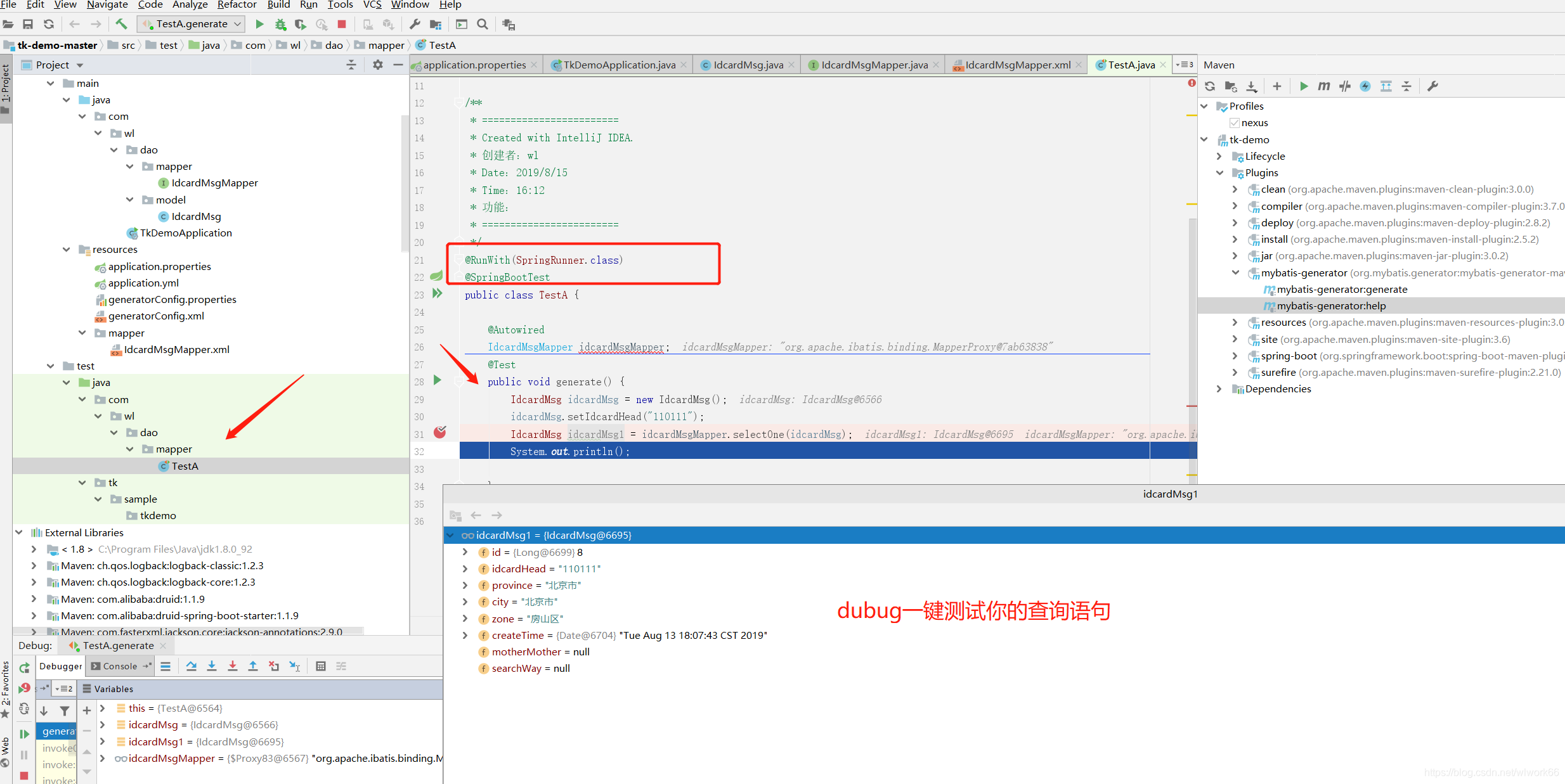Click the green Debug bug icon in the toolbar

tap(280, 24)
